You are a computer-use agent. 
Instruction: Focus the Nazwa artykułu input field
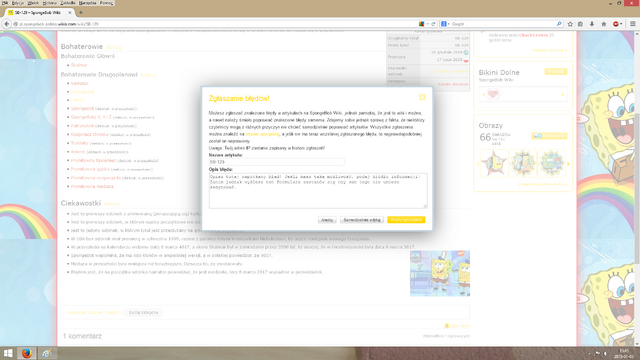point(276,162)
